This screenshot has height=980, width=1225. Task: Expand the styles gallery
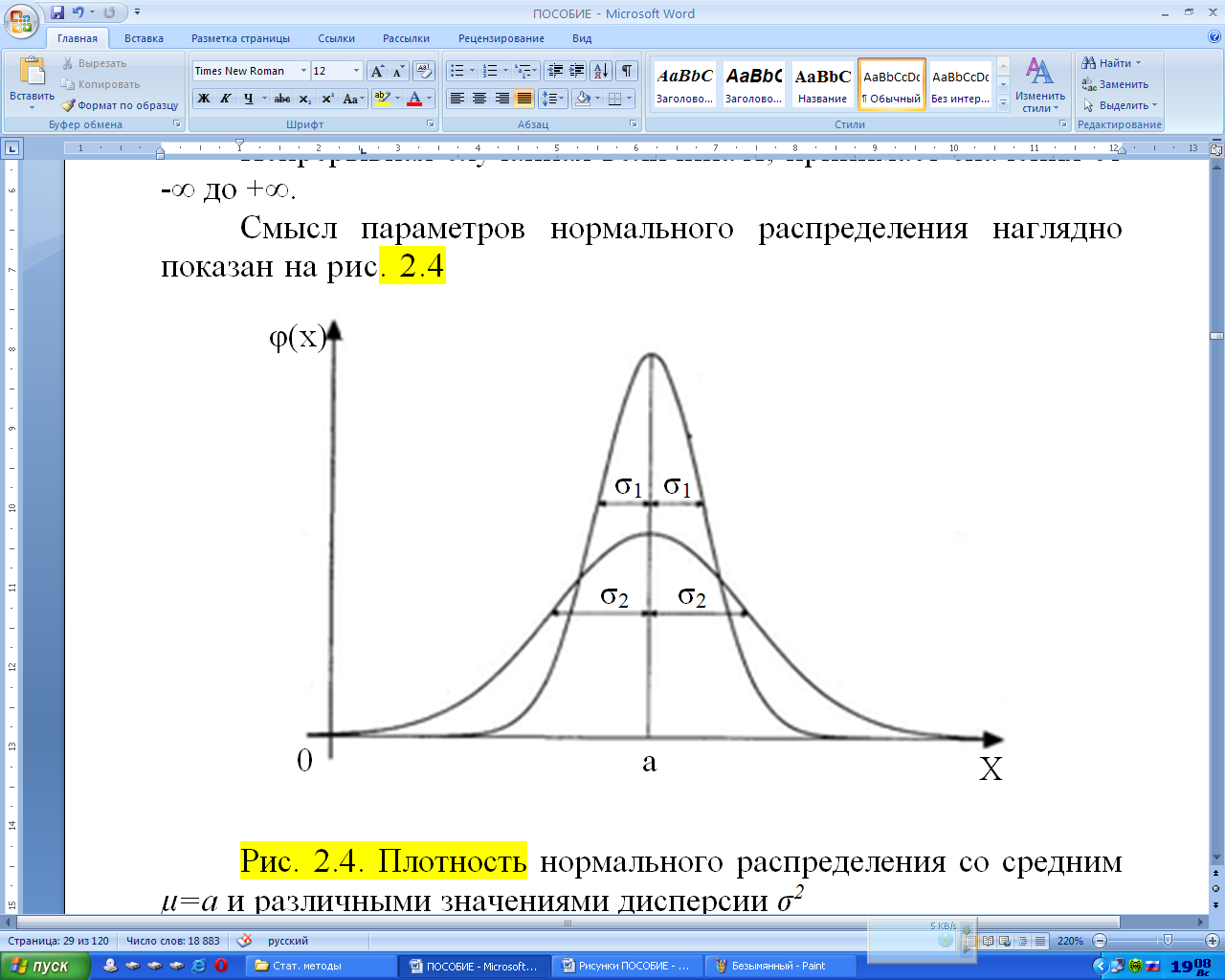point(1003,101)
